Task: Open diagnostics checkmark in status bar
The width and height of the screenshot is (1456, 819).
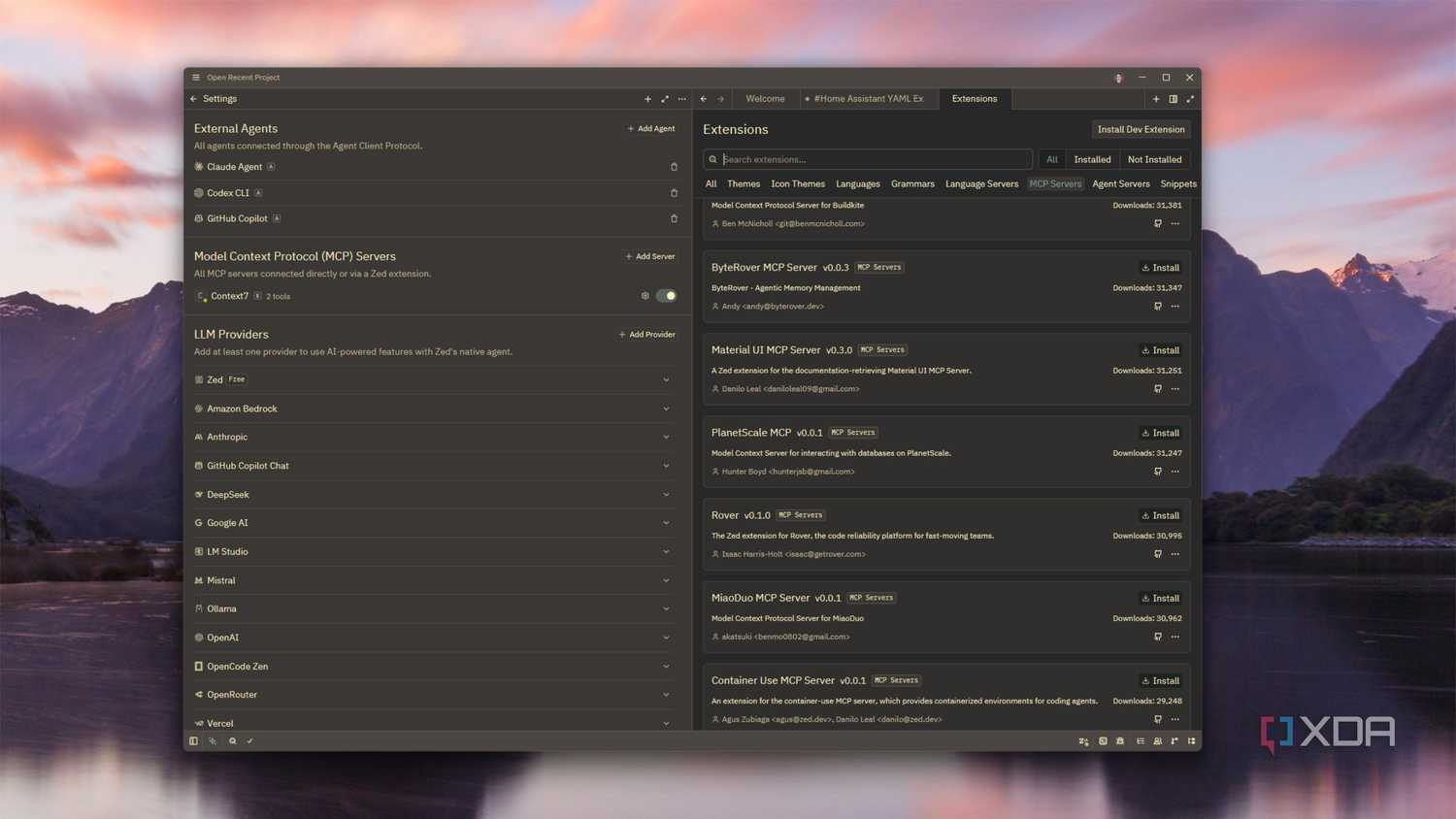Action: point(249,741)
